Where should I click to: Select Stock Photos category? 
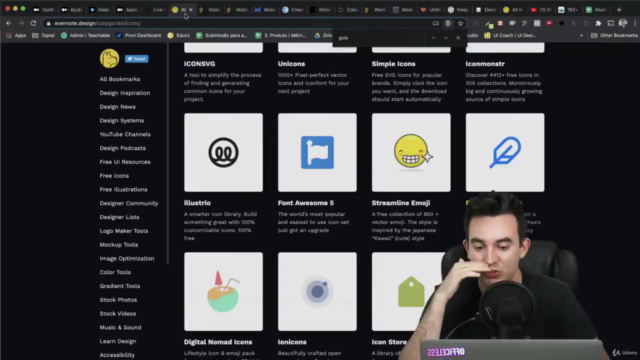pos(118,300)
